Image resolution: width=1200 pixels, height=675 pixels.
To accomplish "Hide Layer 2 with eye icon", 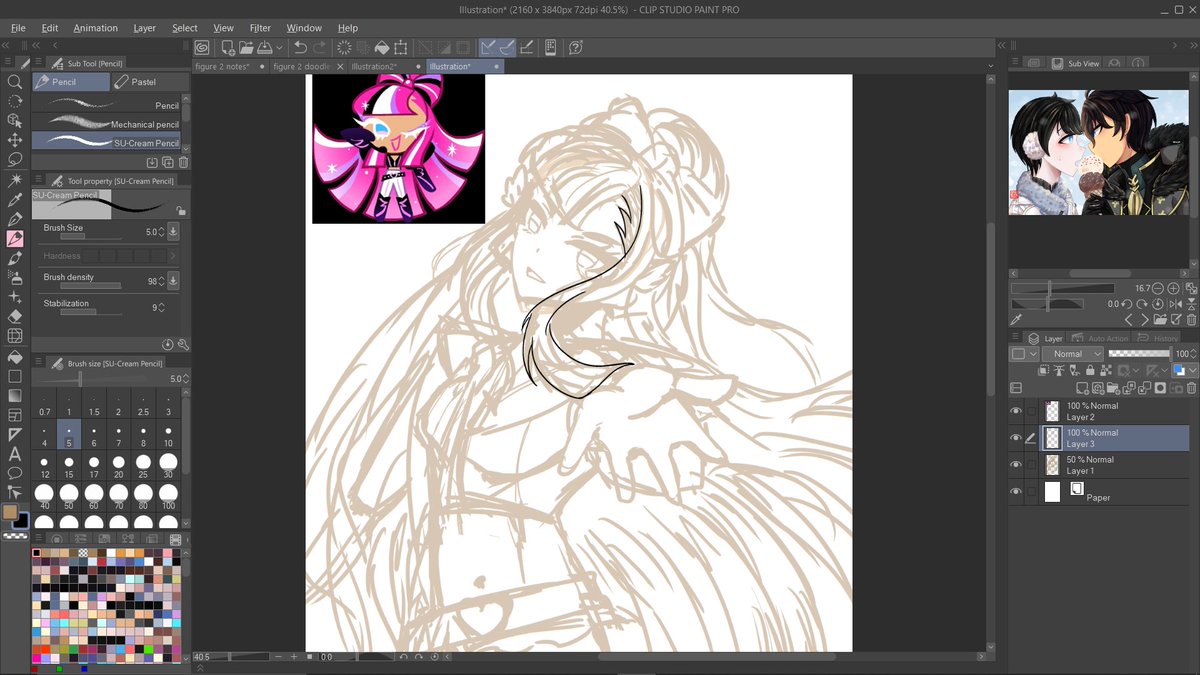I will tap(1016, 411).
